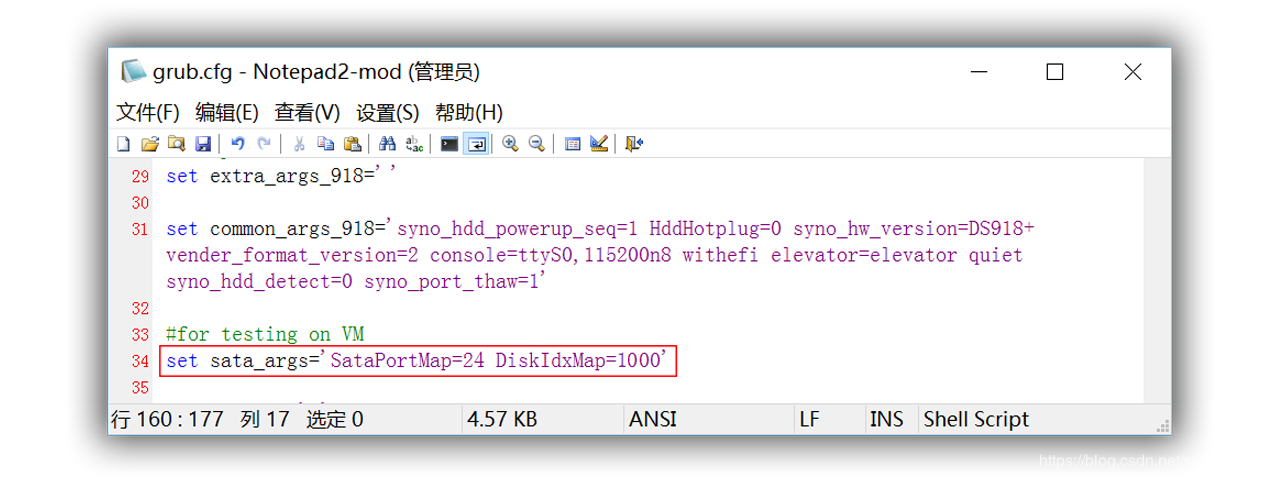Save the file with floppy icon
The width and height of the screenshot is (1280, 480).
[x=203, y=144]
